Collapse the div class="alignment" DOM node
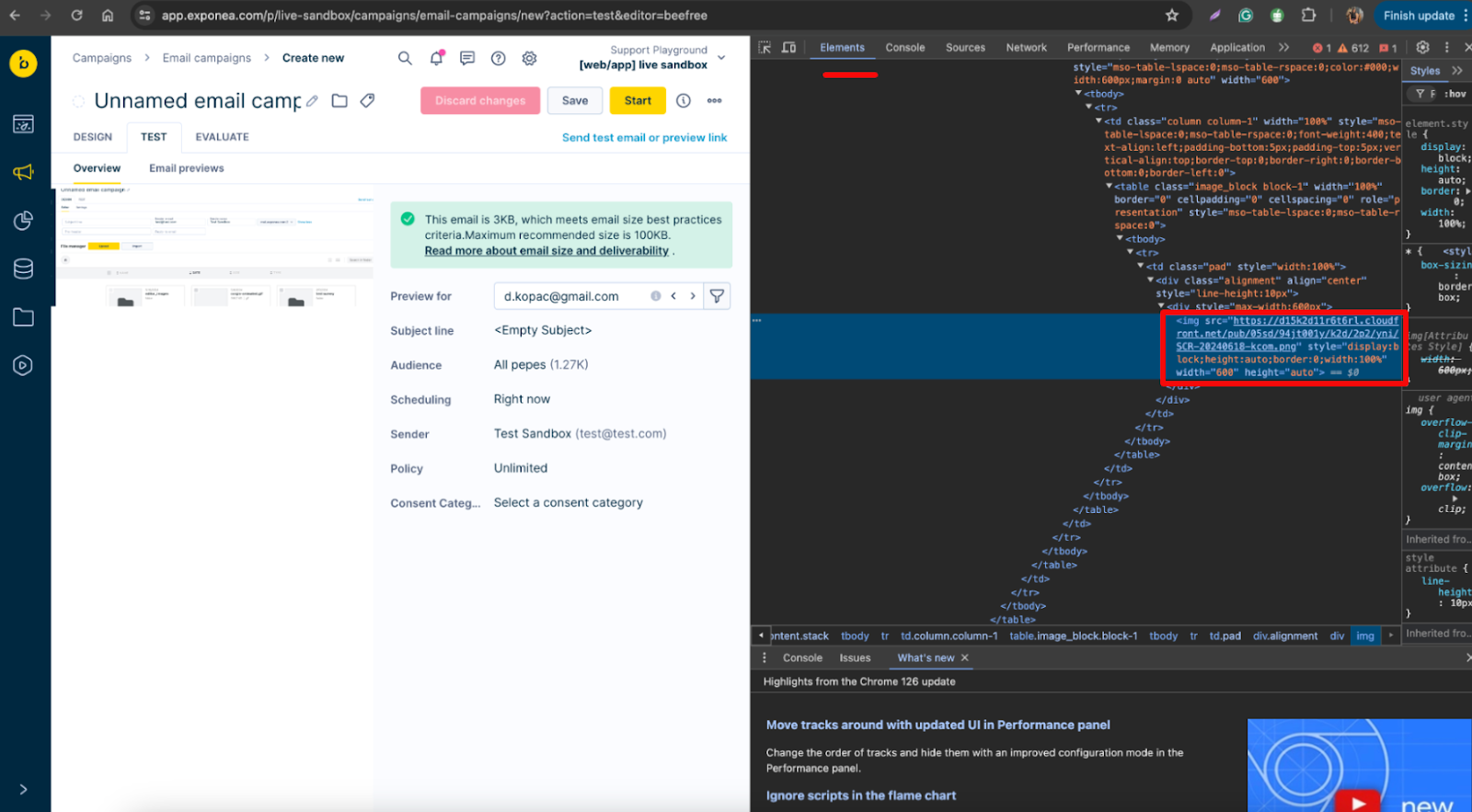1472x812 pixels. pos(1150,280)
